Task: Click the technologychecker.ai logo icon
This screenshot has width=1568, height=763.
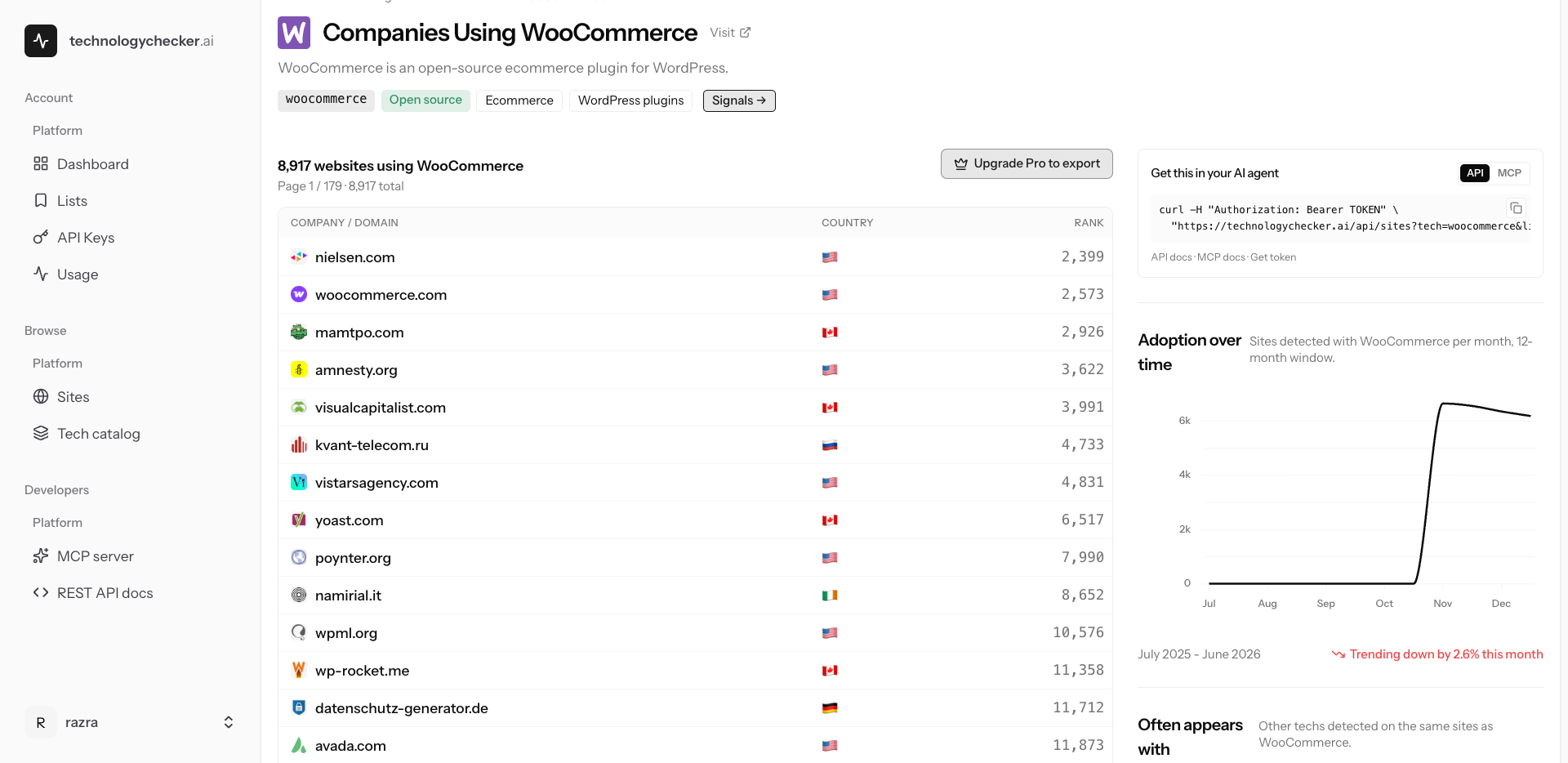Action: pyautogui.click(x=41, y=41)
